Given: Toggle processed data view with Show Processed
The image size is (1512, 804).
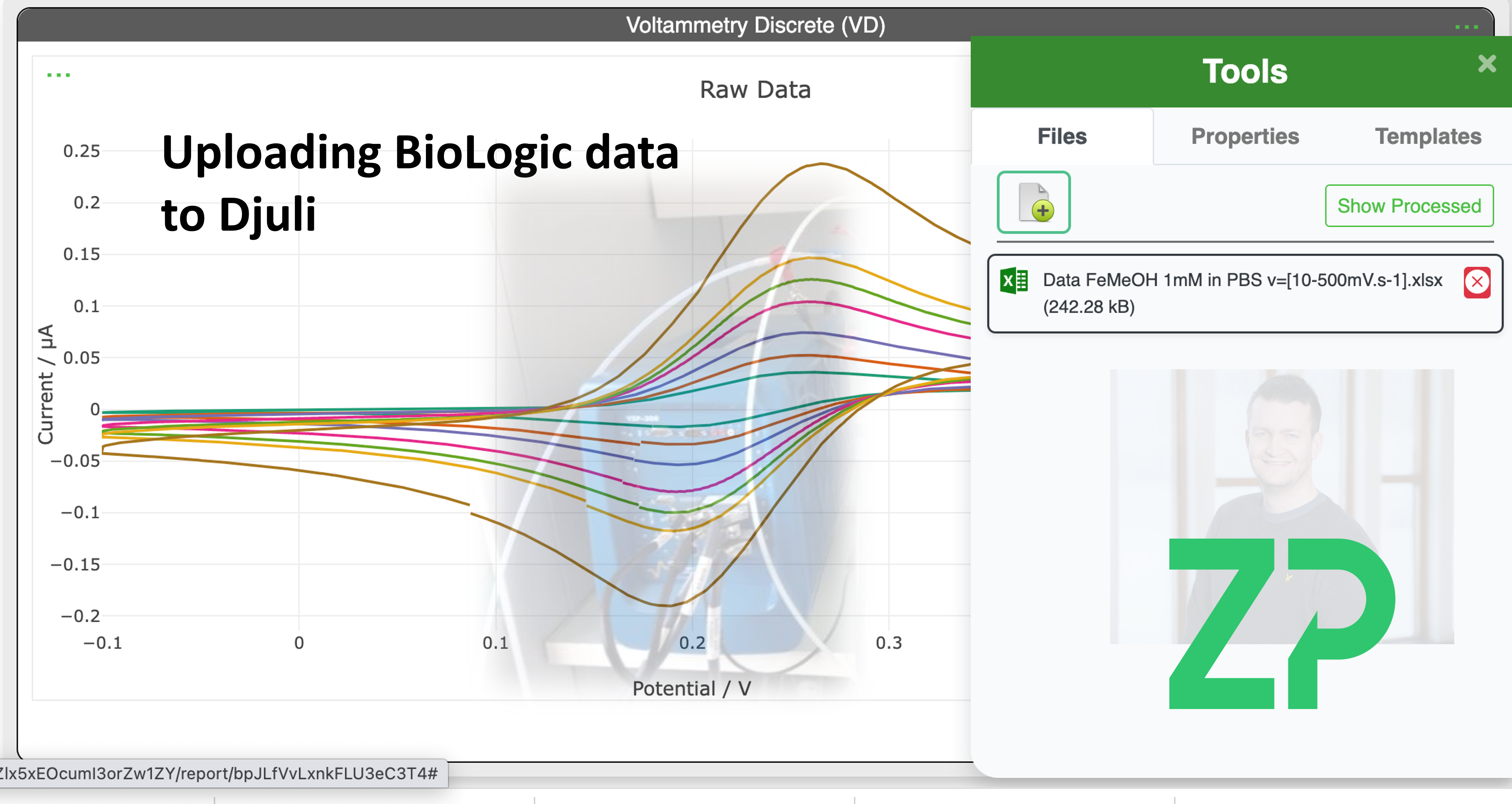Looking at the screenshot, I should [x=1409, y=206].
